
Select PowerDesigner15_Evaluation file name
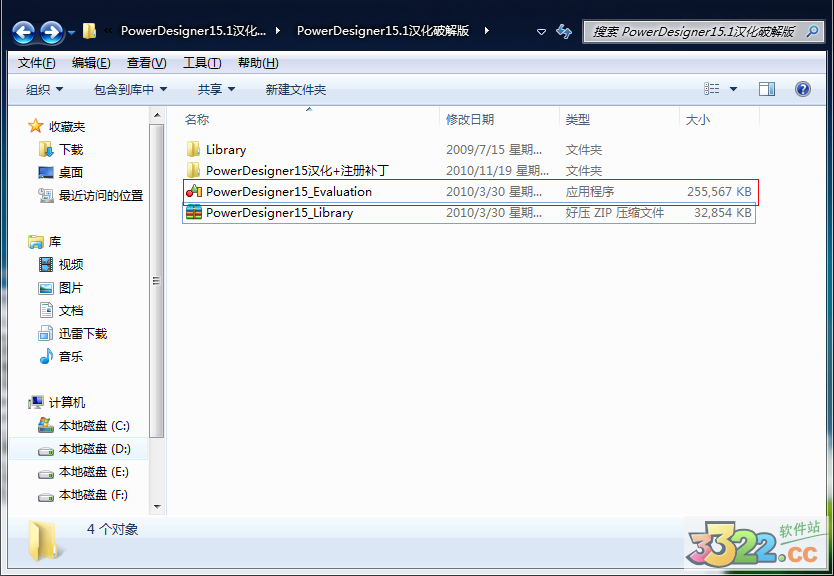click(x=289, y=191)
